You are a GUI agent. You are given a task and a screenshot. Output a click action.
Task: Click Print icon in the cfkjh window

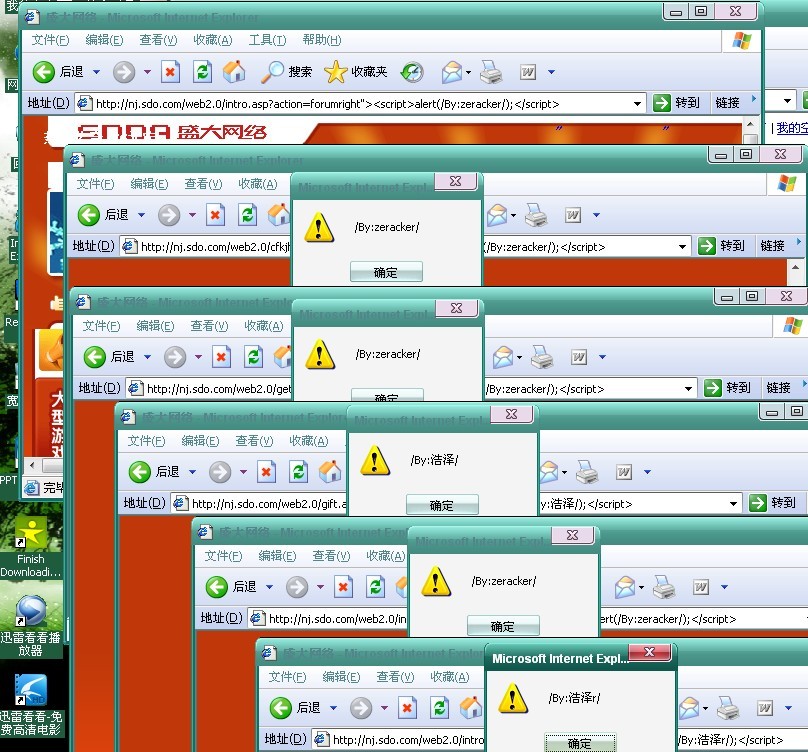(x=536, y=215)
